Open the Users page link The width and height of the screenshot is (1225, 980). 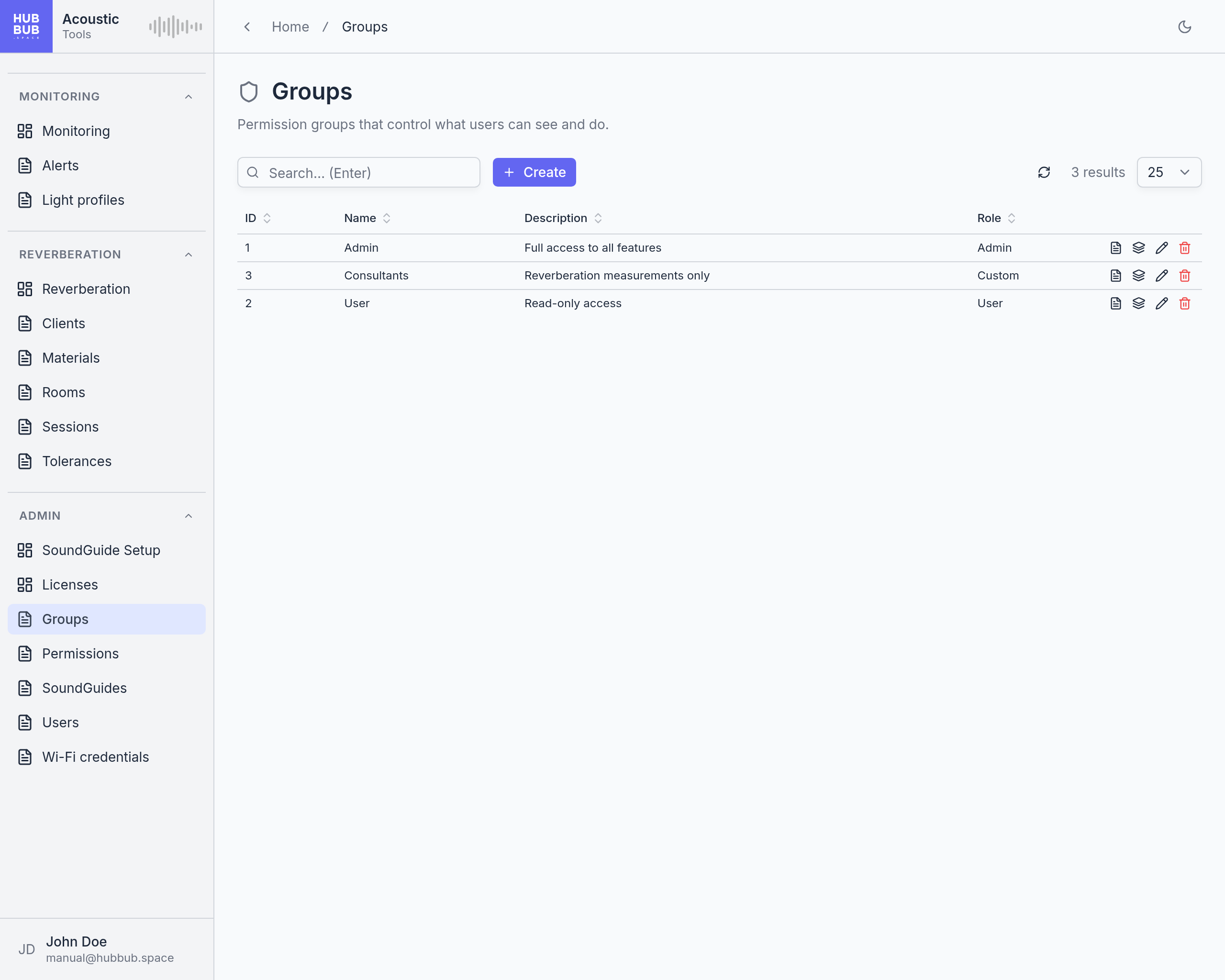point(106,723)
